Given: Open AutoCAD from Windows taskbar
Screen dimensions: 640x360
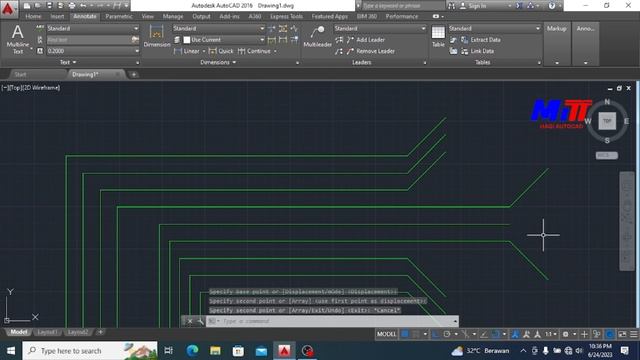Looking at the screenshot, I should pyautogui.click(x=284, y=351).
